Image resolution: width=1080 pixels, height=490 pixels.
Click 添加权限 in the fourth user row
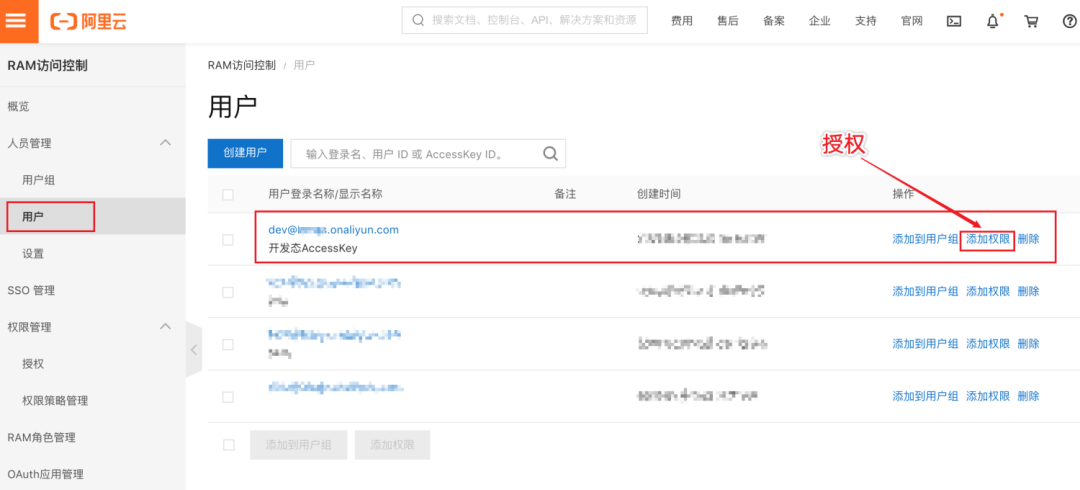click(988, 396)
